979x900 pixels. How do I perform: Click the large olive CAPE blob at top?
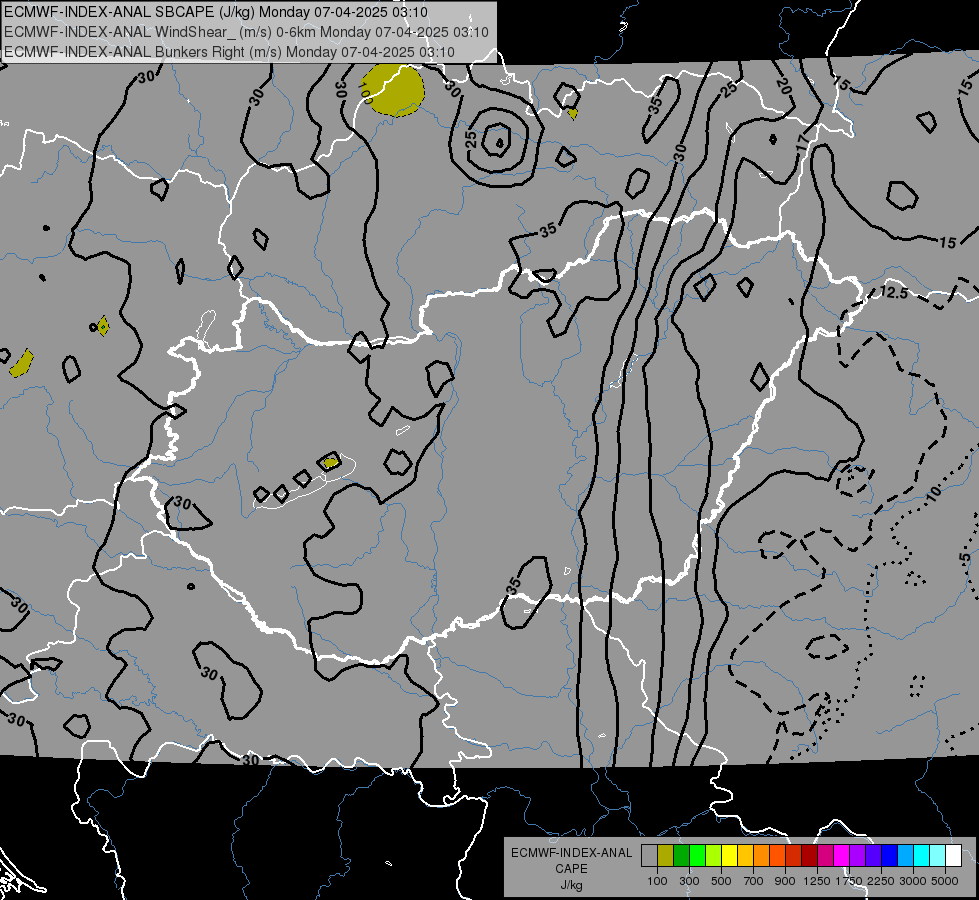pyautogui.click(x=393, y=91)
